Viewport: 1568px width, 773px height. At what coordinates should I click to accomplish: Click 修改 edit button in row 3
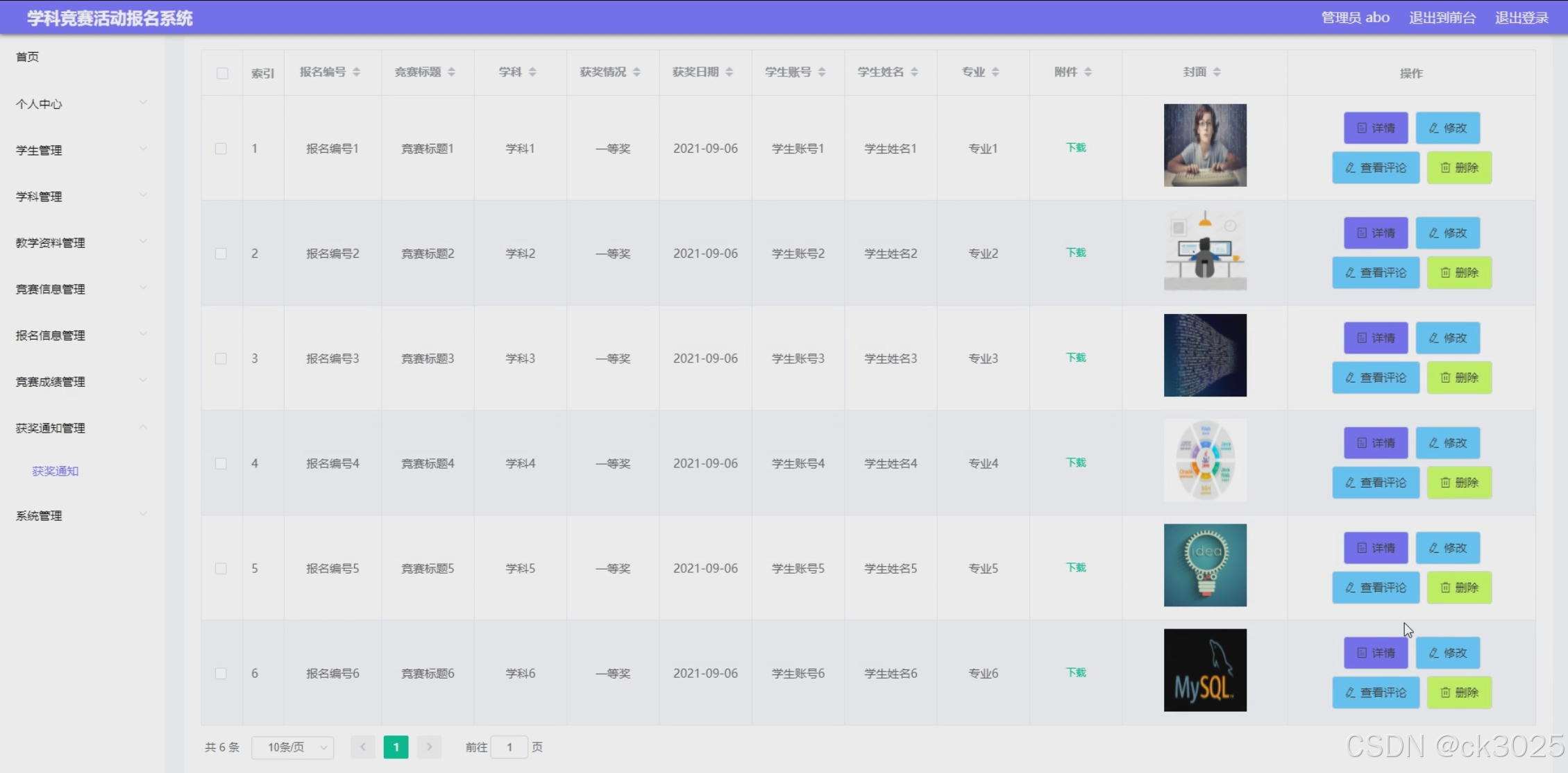[x=1447, y=338]
